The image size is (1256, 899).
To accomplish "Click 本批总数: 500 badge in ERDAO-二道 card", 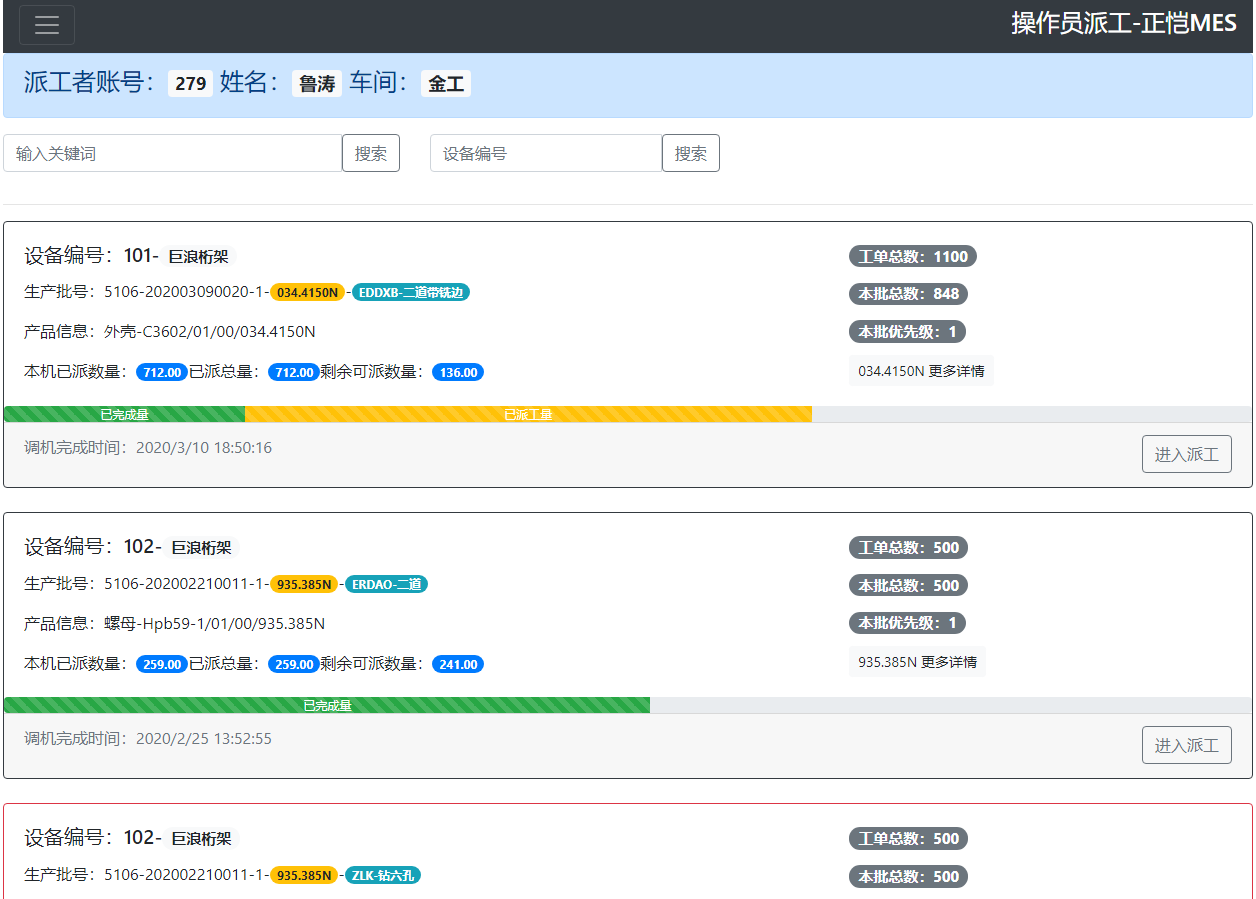I will point(908,585).
